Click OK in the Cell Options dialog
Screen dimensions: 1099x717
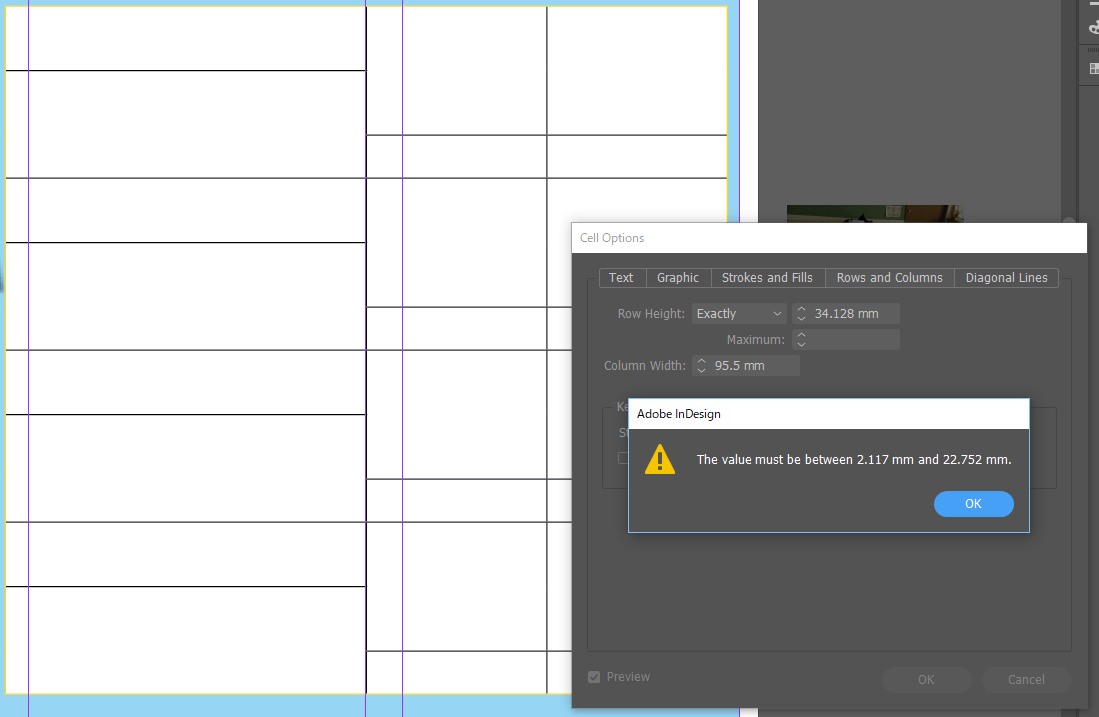click(926, 679)
